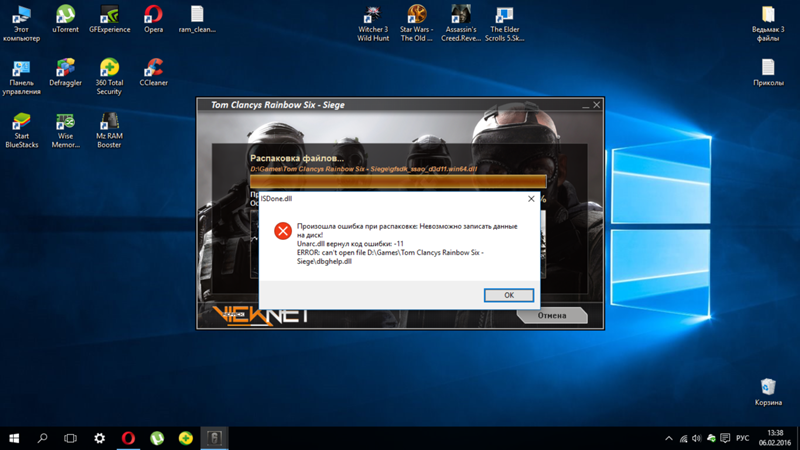Click the Отмена button in installer
800x450 pixels.
pos(552,316)
